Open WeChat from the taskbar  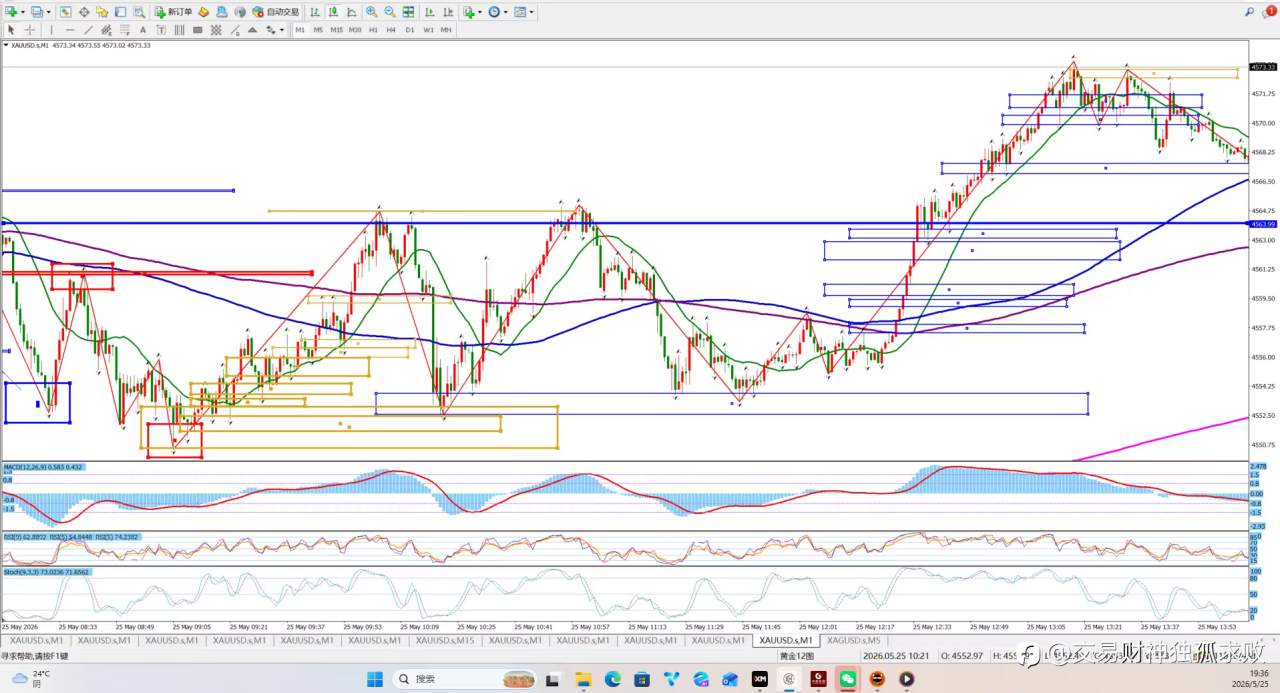point(848,679)
